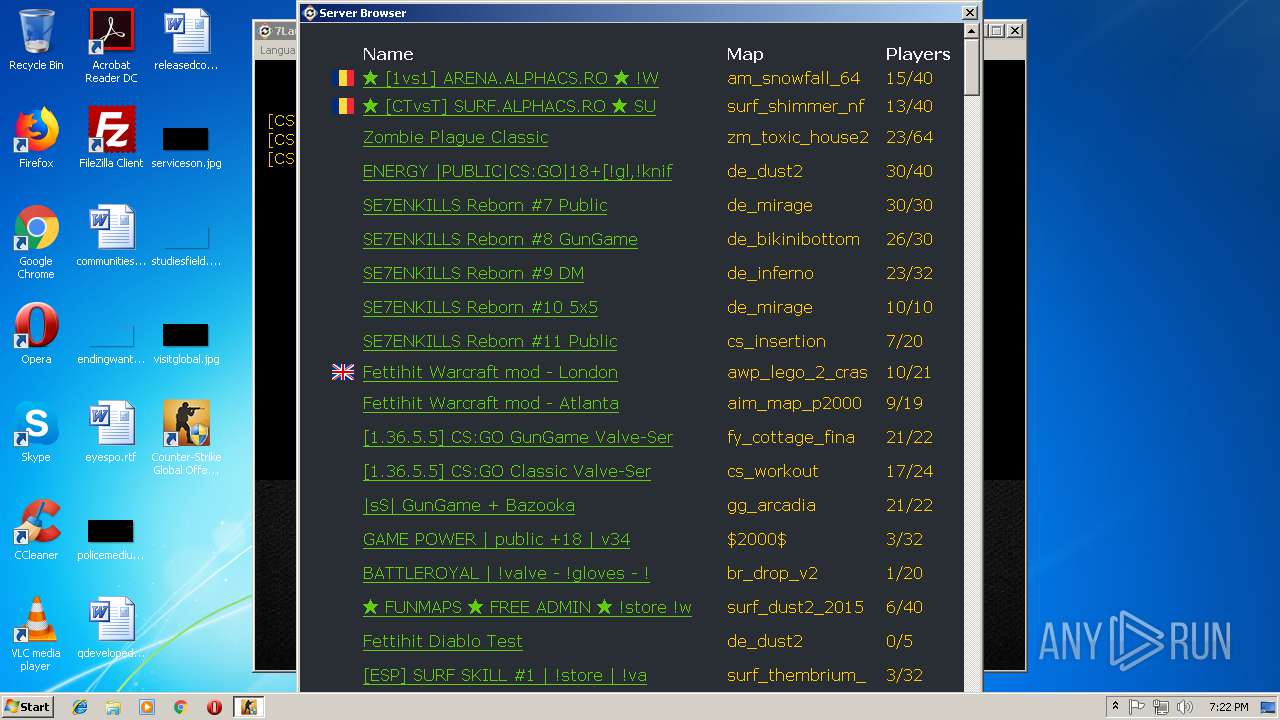This screenshot has width=1280, height=720.
Task: Join the FUNMAPS FREE ADMIN server
Action: tap(527, 607)
